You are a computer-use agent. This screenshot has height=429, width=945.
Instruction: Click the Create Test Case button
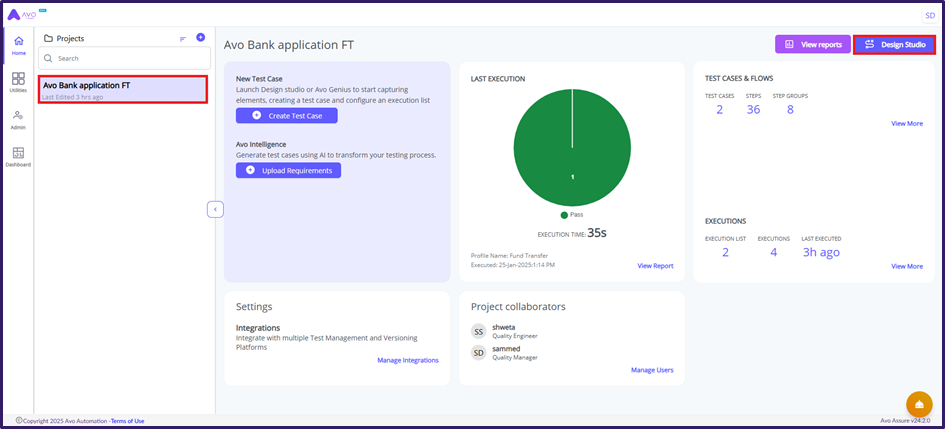click(x=286, y=116)
